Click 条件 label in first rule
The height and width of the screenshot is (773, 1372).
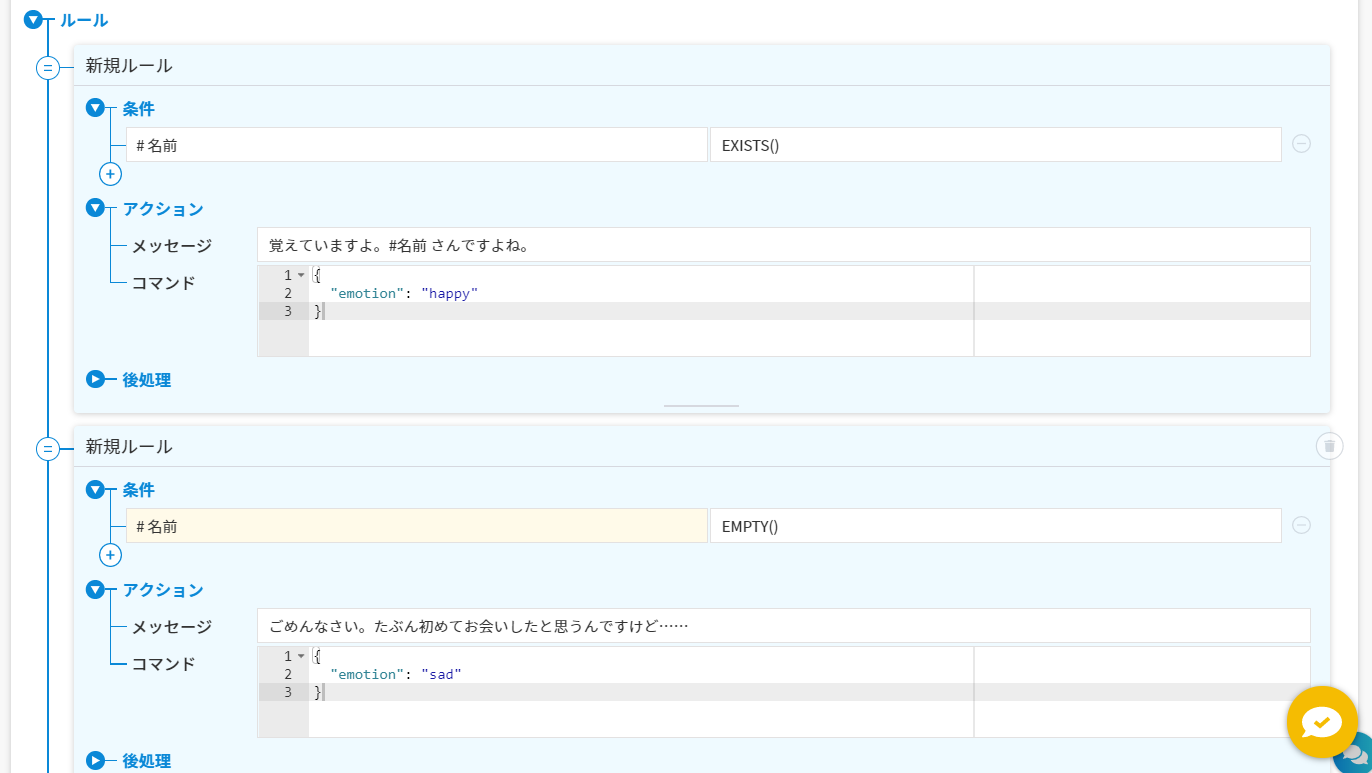pos(139,108)
